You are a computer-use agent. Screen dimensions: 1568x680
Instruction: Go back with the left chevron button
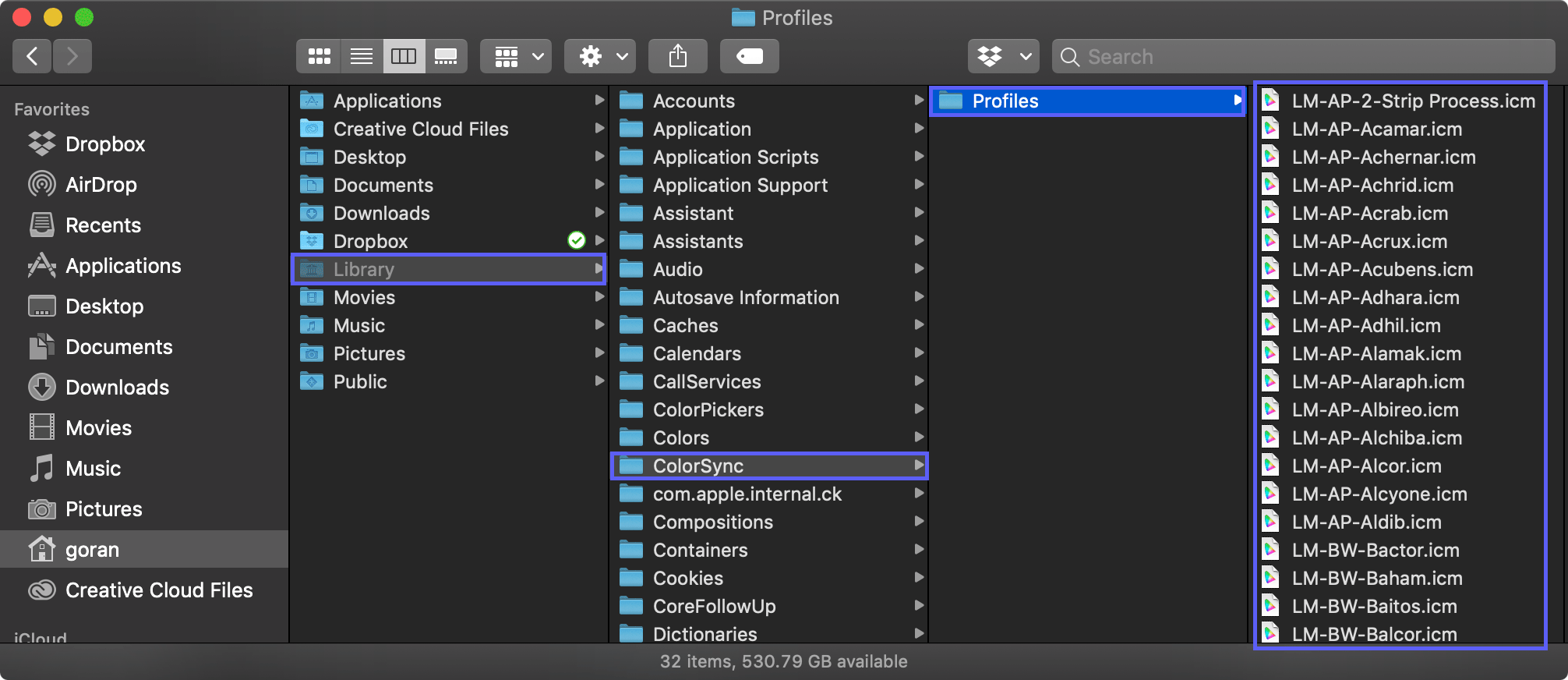coord(33,56)
